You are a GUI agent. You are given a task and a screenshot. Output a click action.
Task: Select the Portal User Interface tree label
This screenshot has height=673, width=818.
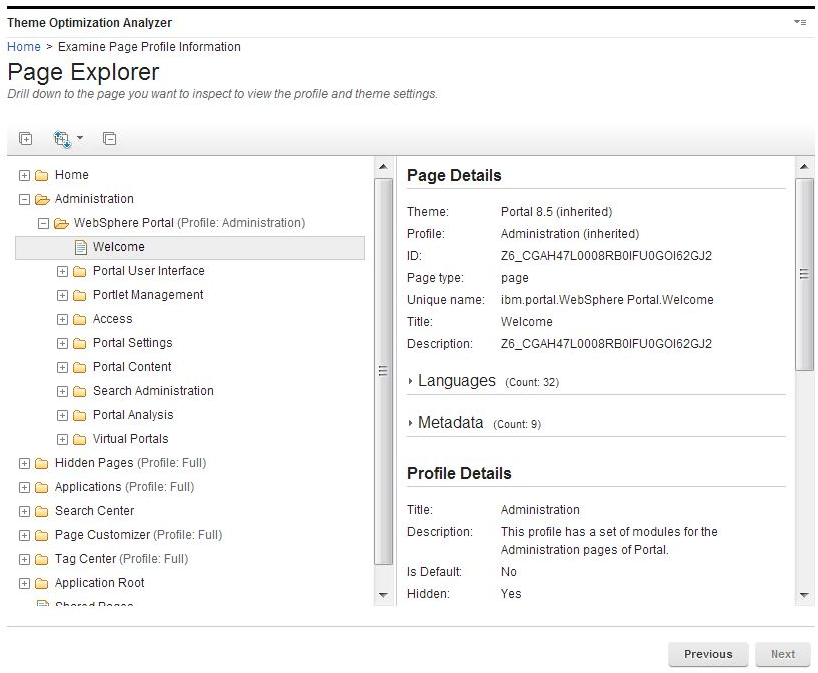[x=149, y=271]
